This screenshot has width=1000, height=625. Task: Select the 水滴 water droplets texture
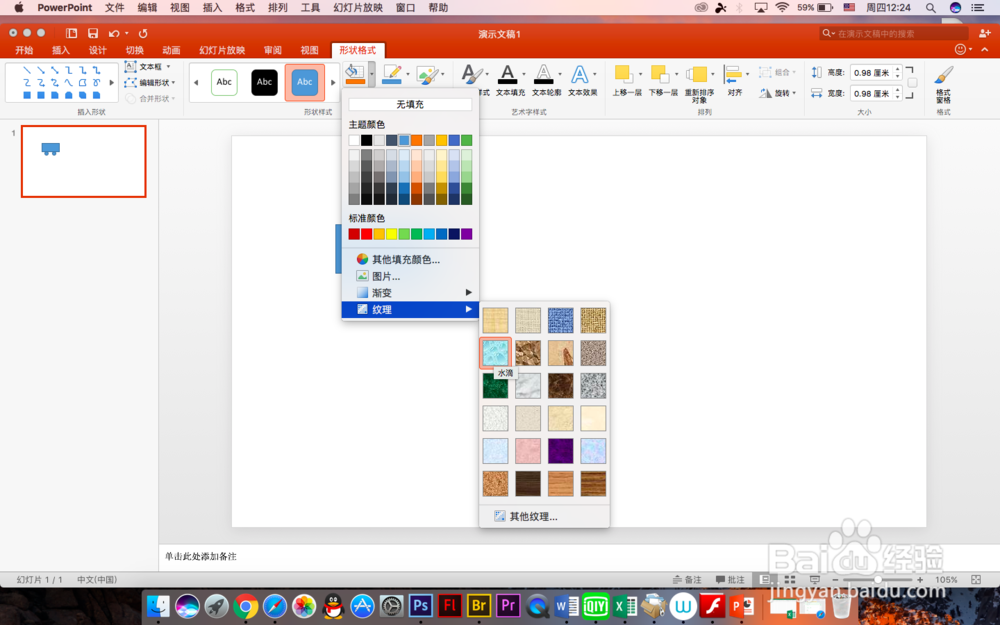496,353
